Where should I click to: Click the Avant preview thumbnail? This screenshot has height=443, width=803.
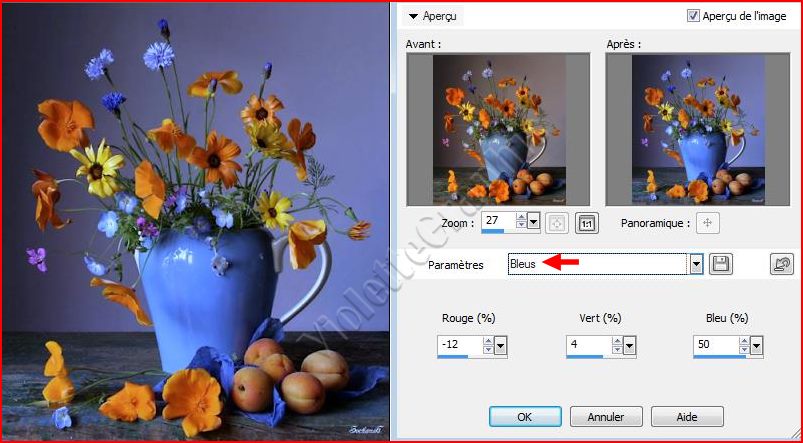[498, 129]
